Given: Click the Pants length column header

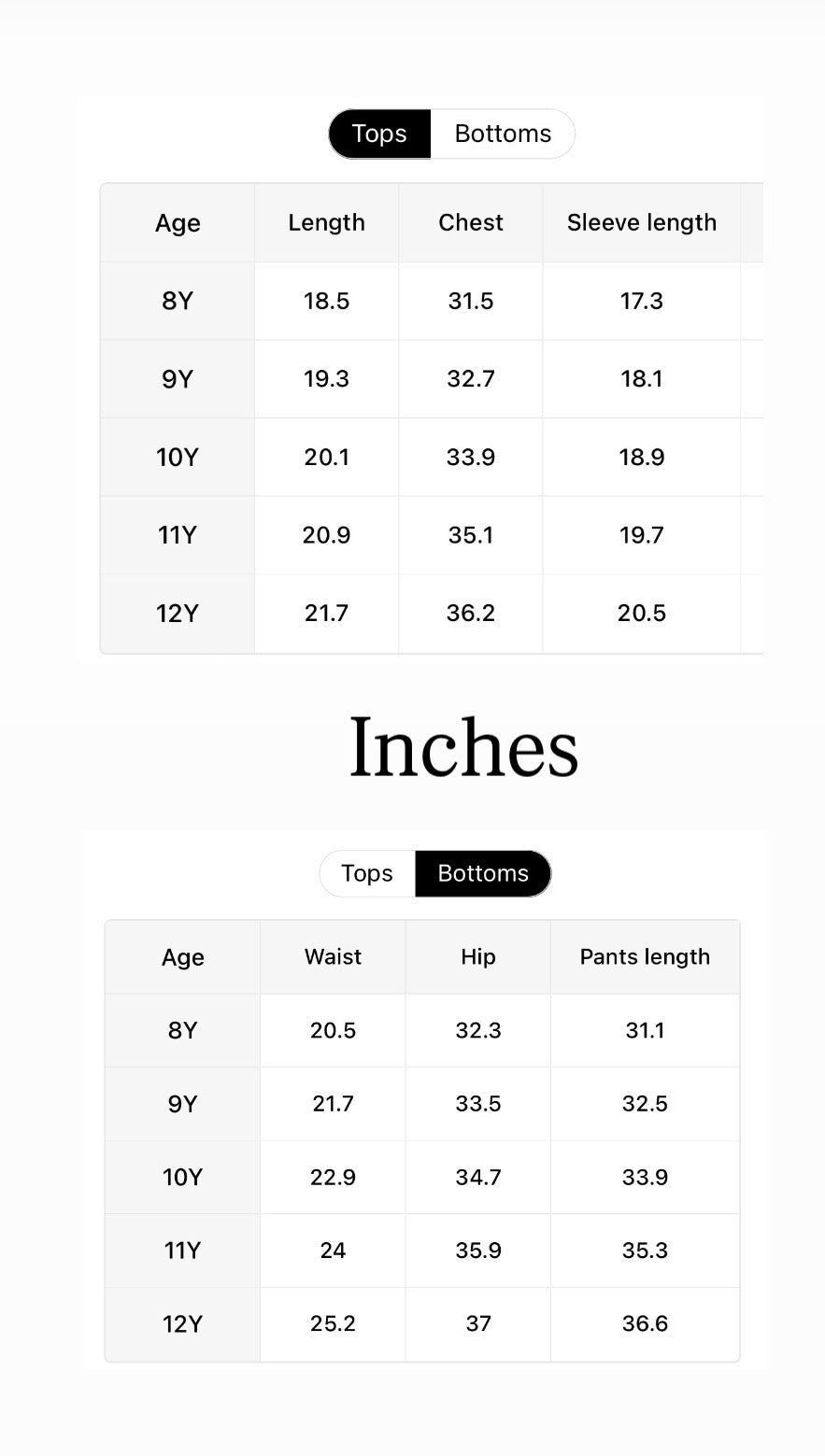Looking at the screenshot, I should pyautogui.click(x=645, y=956).
